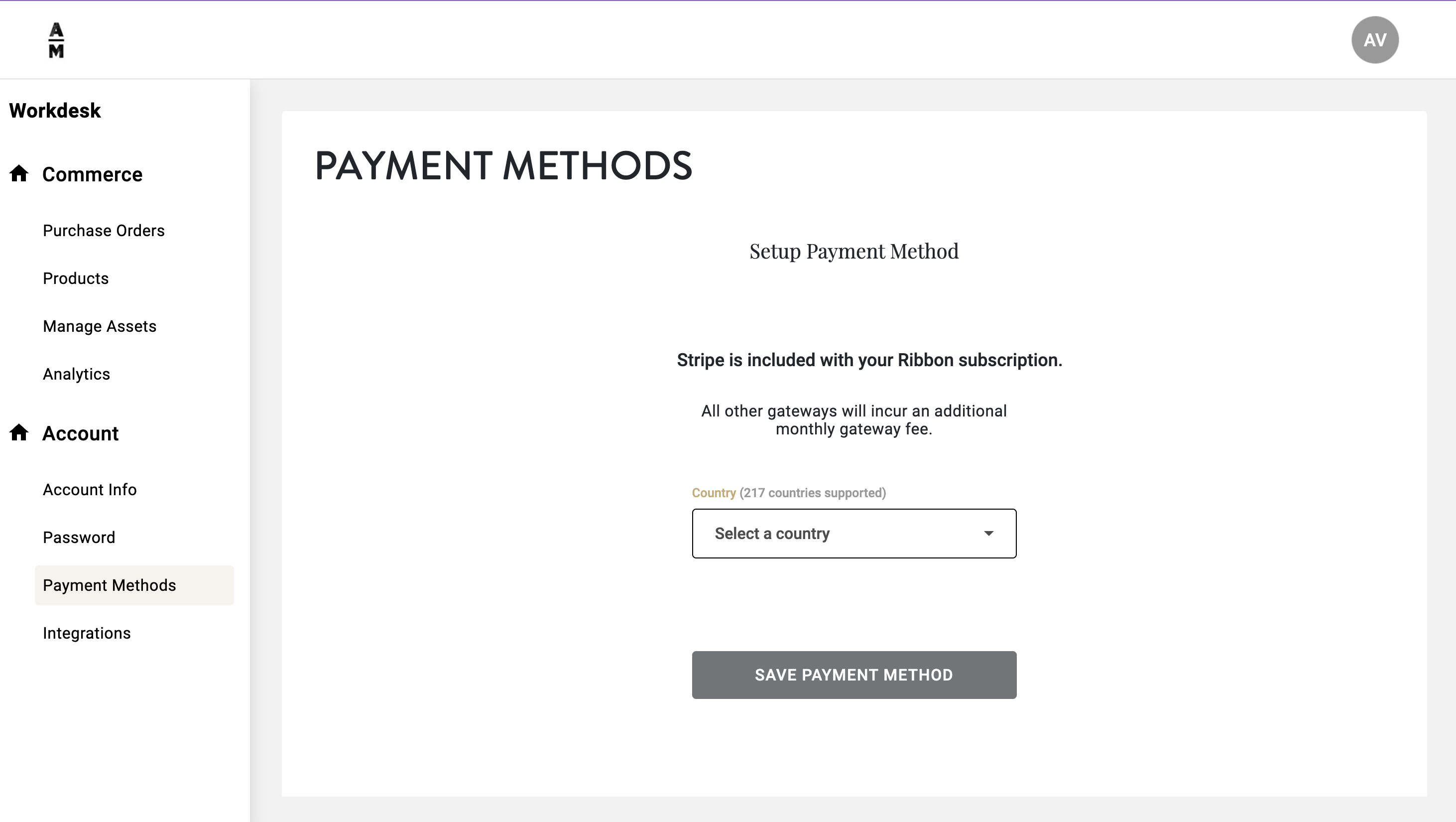Open the Password settings page

[x=79, y=537]
